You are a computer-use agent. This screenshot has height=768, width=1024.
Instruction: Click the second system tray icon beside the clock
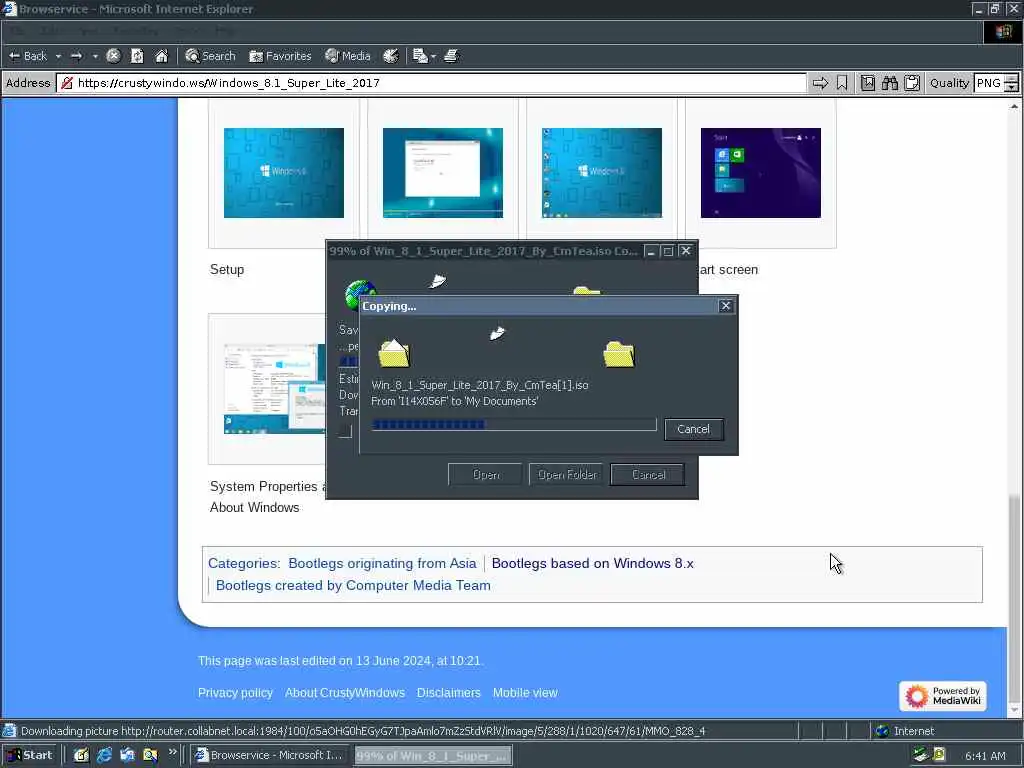tap(939, 755)
